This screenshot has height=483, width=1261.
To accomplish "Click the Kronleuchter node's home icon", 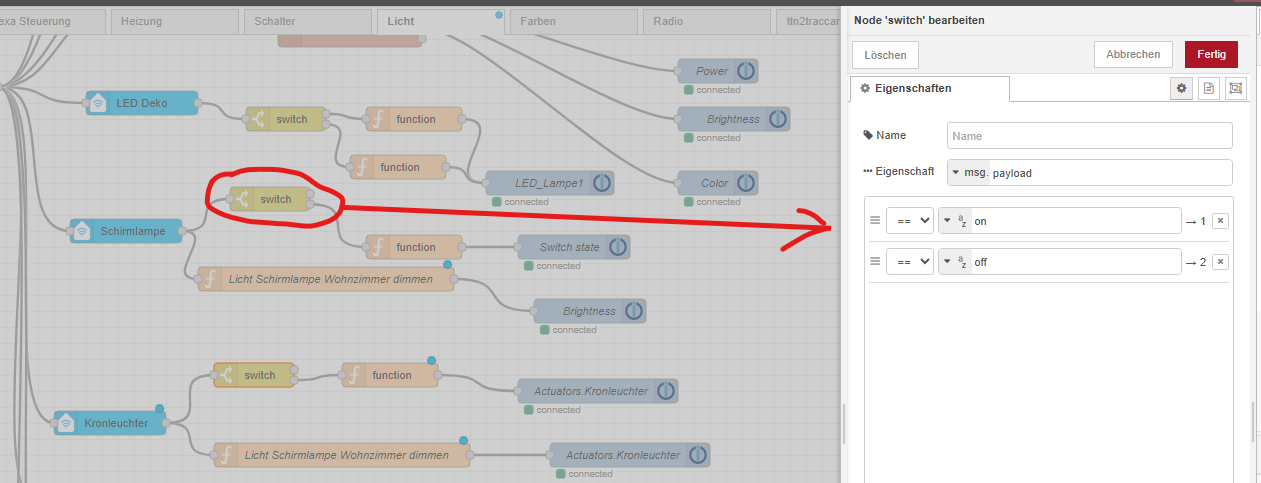I will [67, 424].
